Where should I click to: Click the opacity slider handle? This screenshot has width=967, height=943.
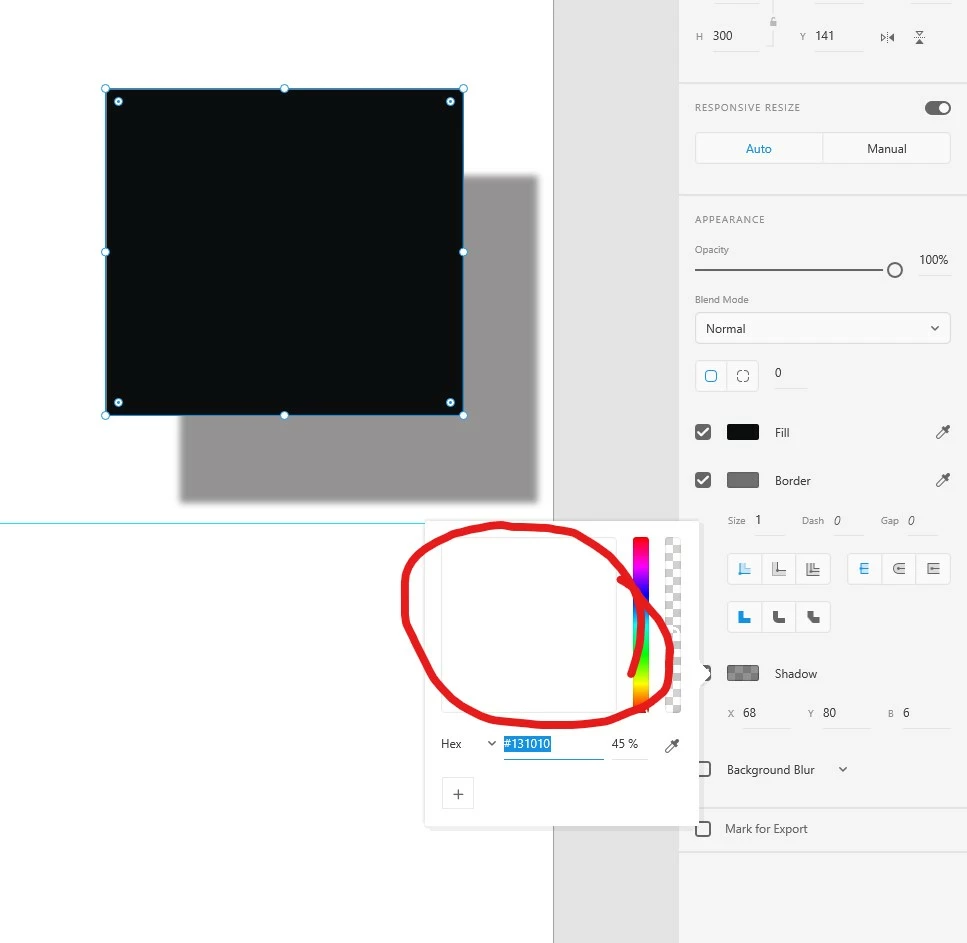[x=894, y=270]
